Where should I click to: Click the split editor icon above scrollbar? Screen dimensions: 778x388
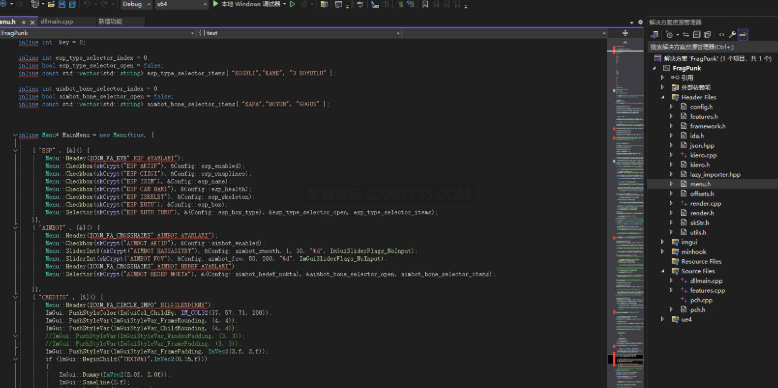coord(625,33)
